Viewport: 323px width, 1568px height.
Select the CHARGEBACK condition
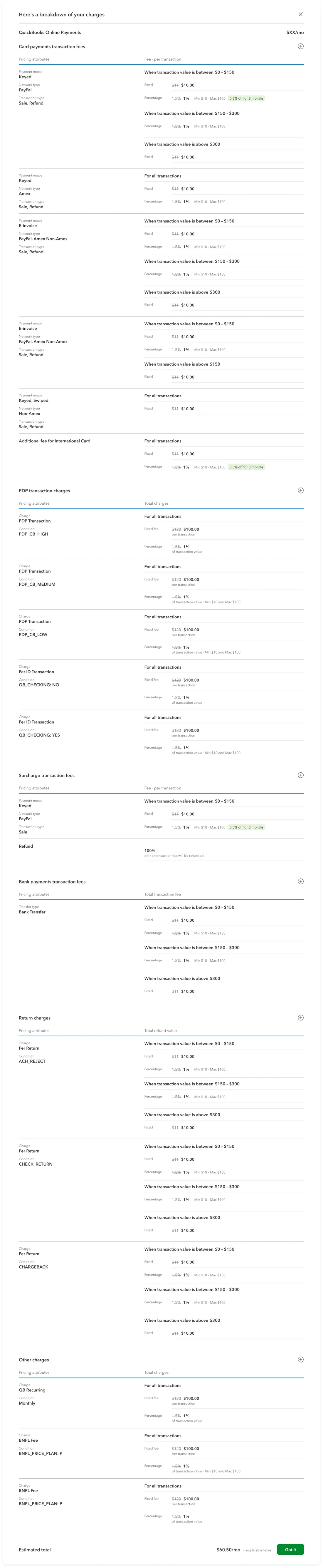[33, 1267]
